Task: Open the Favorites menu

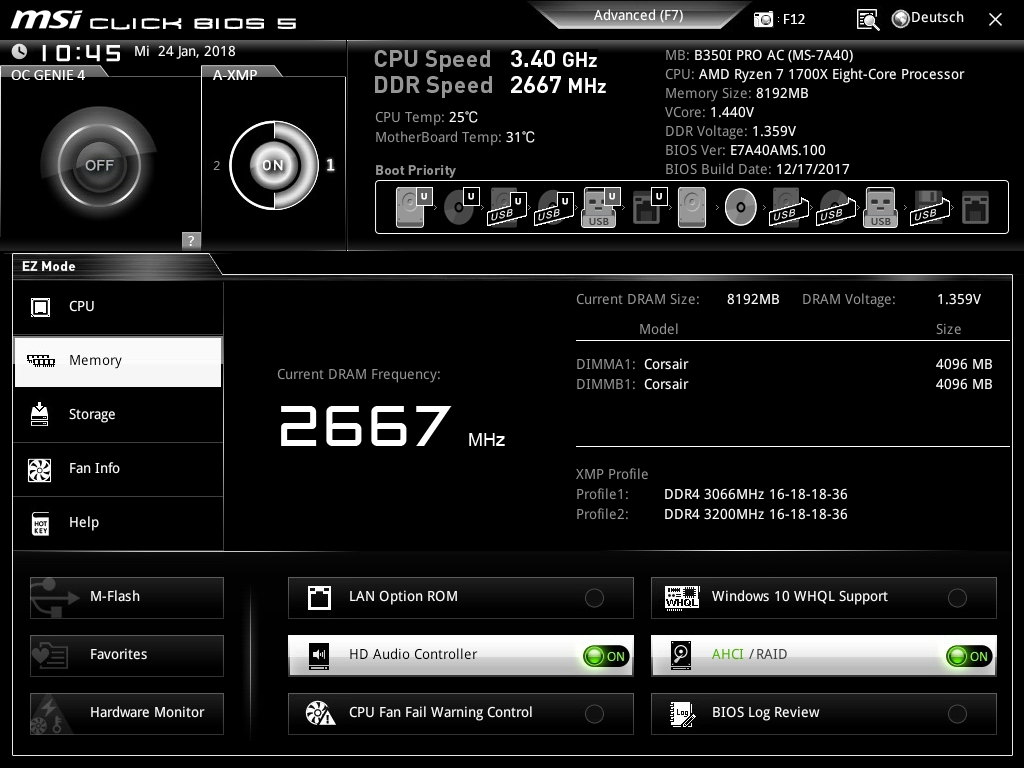Action: tap(127, 655)
